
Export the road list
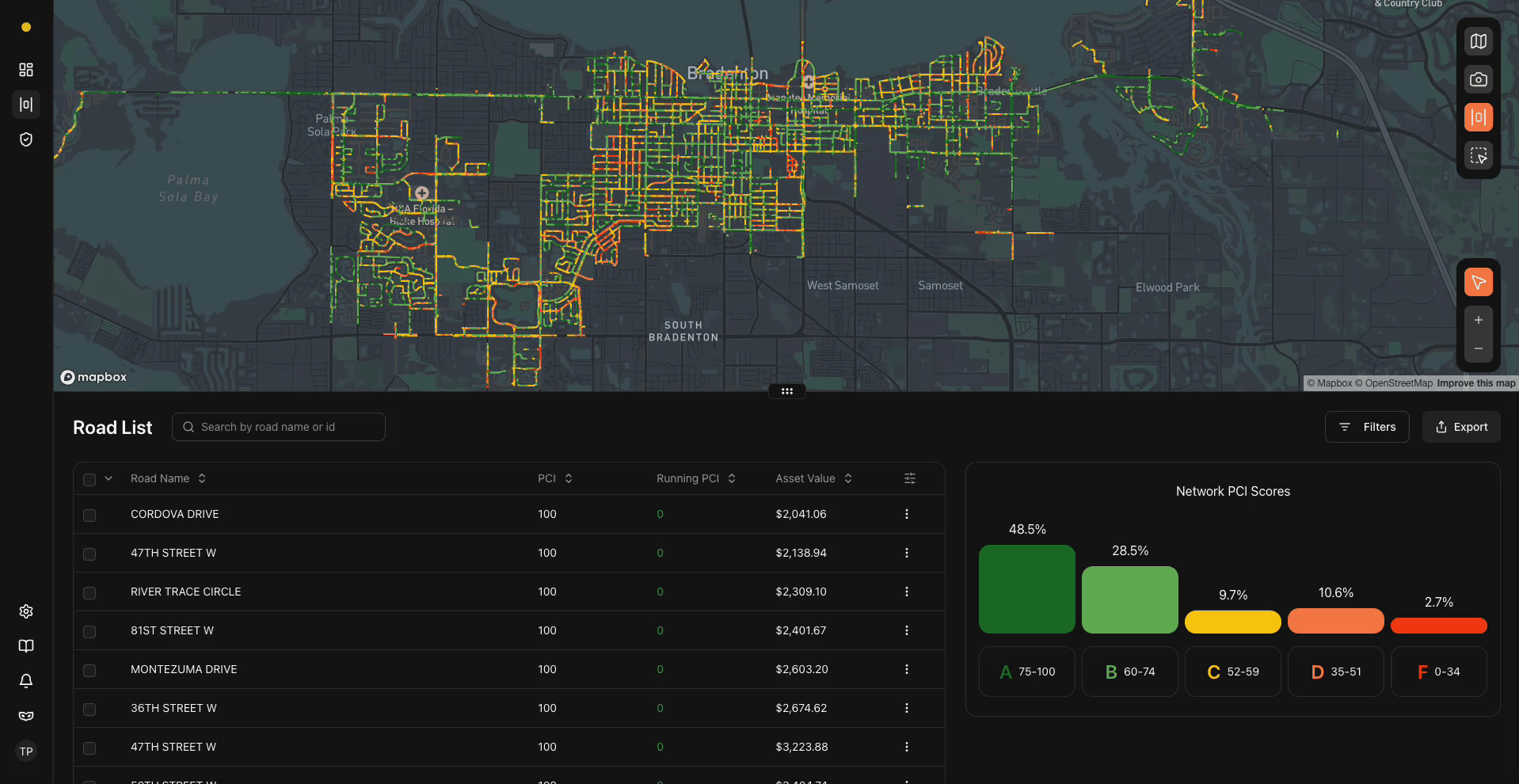(x=1460, y=427)
